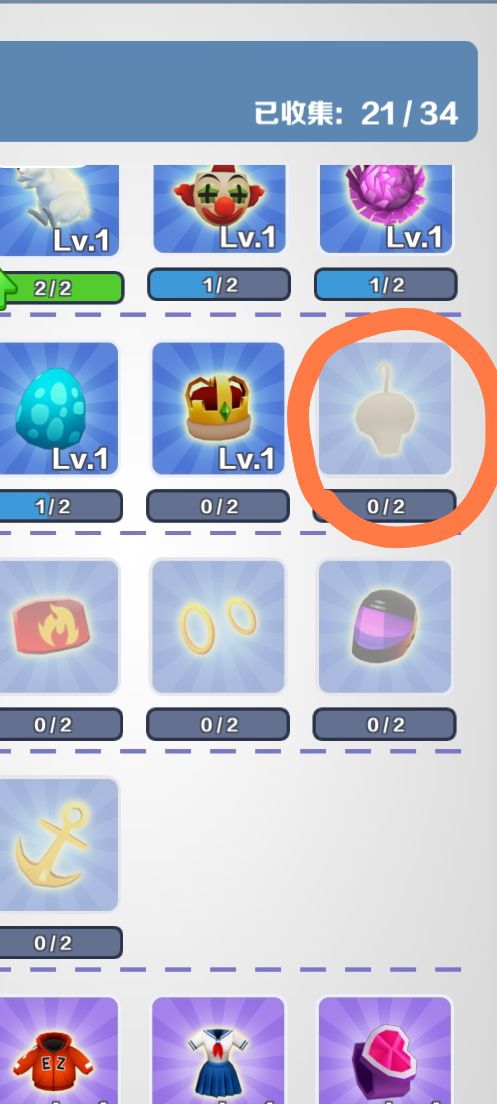Choose the golden rings item
Image resolution: width=497 pixels, height=1104 pixels.
[219, 627]
